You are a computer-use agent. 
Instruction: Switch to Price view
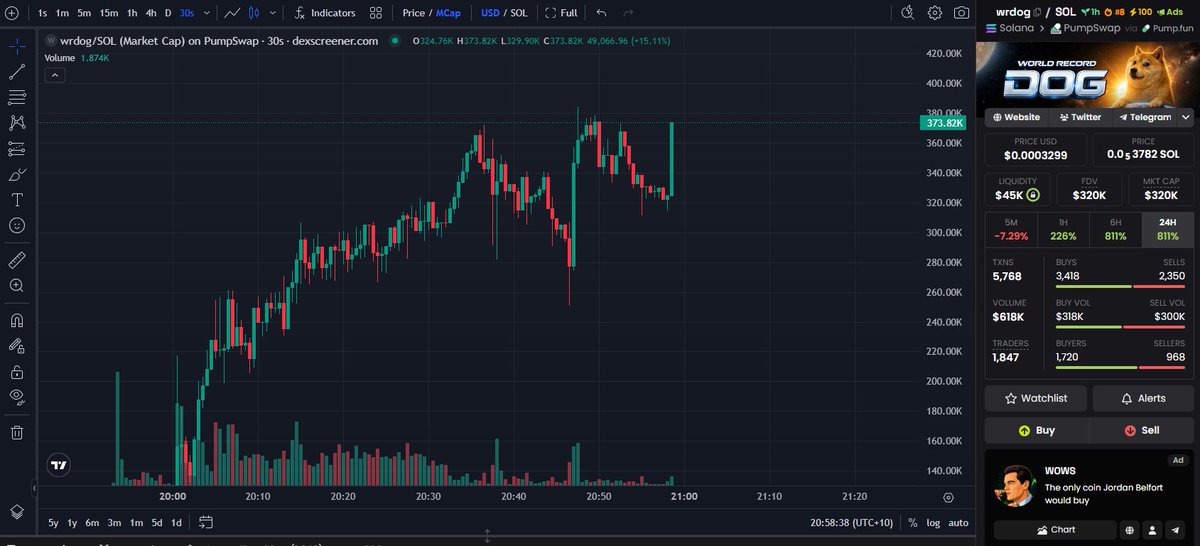413,13
